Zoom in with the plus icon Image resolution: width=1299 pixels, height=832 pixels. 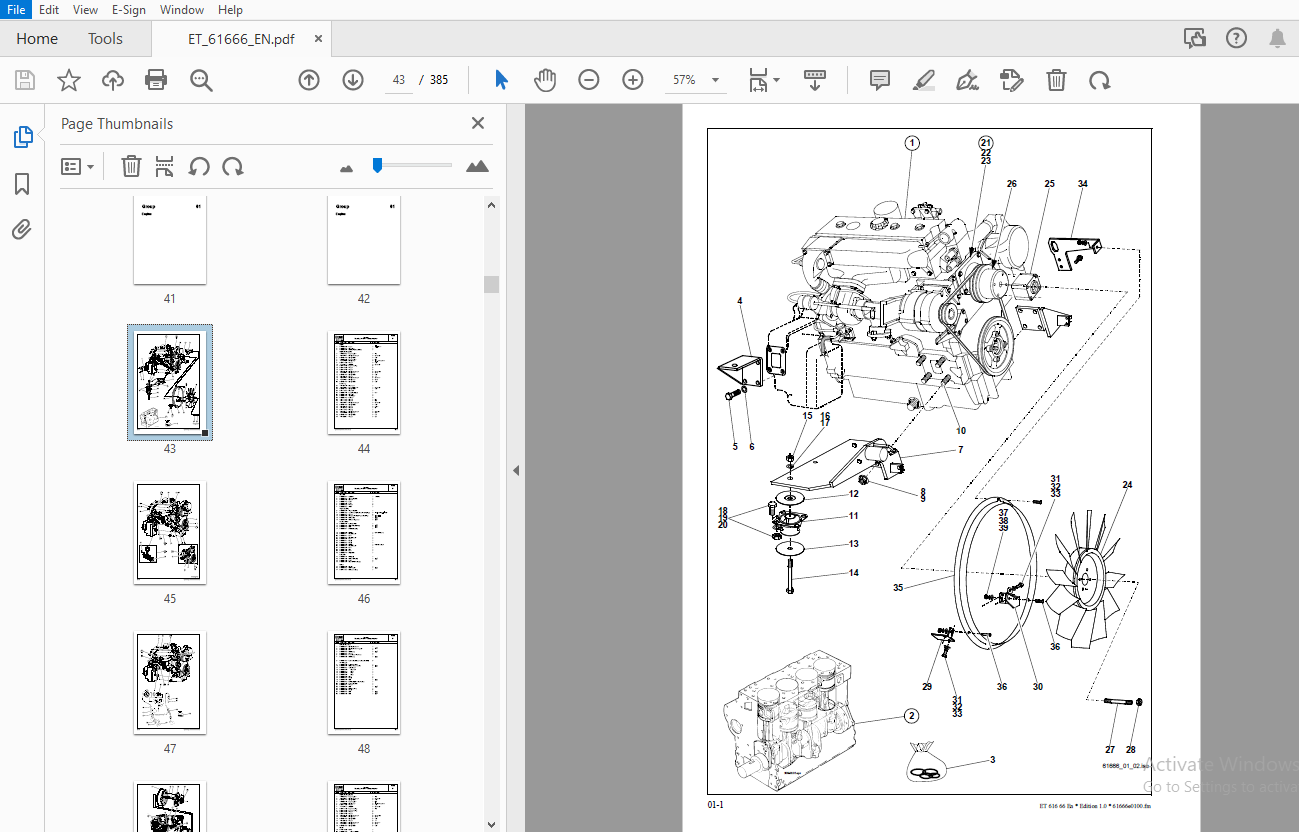click(x=633, y=80)
